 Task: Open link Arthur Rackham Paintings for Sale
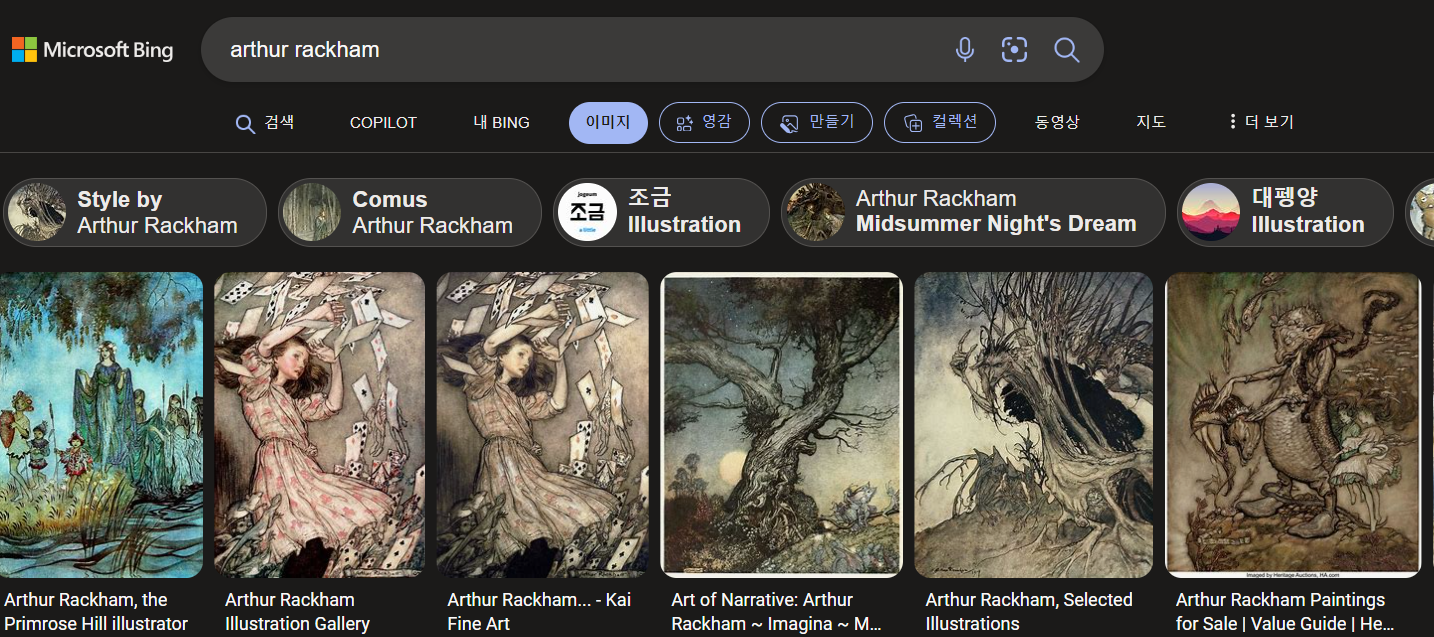click(1285, 611)
